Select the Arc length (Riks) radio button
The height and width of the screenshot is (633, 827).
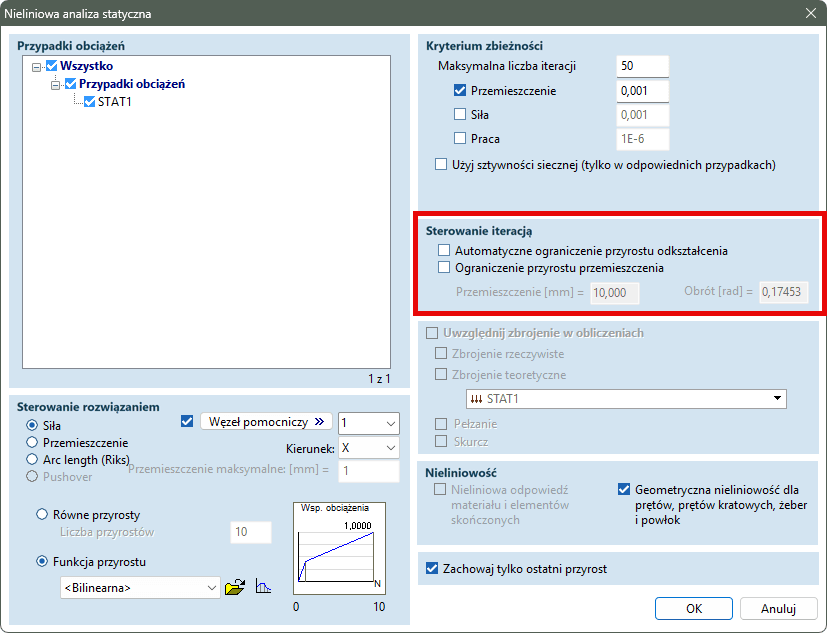click(33, 459)
